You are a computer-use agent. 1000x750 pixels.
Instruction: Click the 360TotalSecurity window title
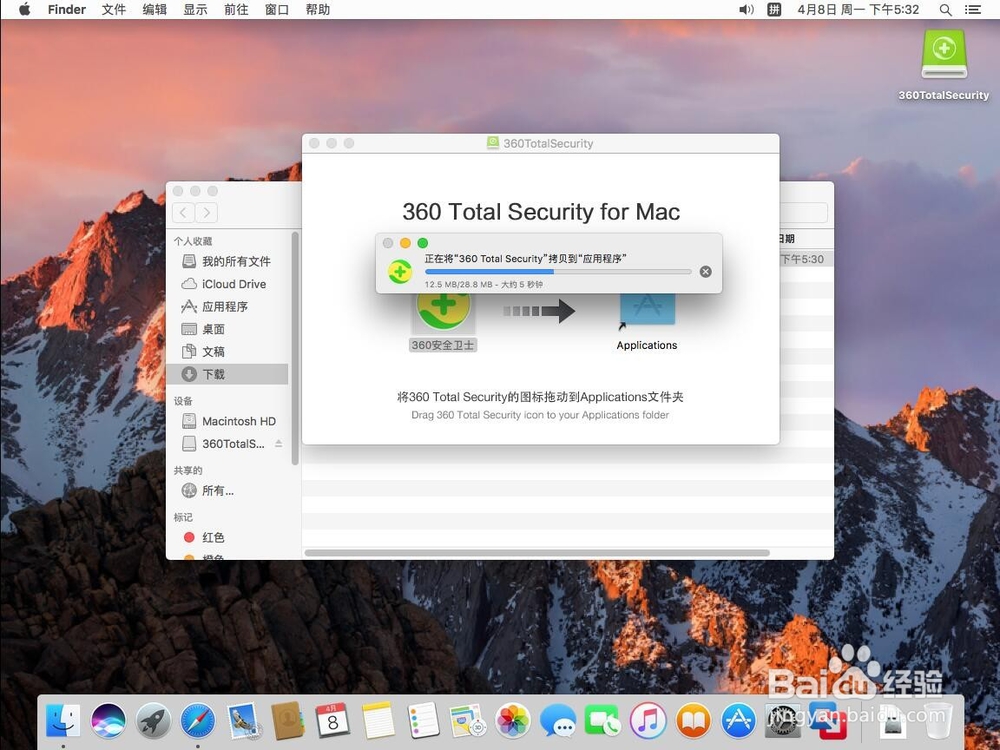click(x=548, y=143)
